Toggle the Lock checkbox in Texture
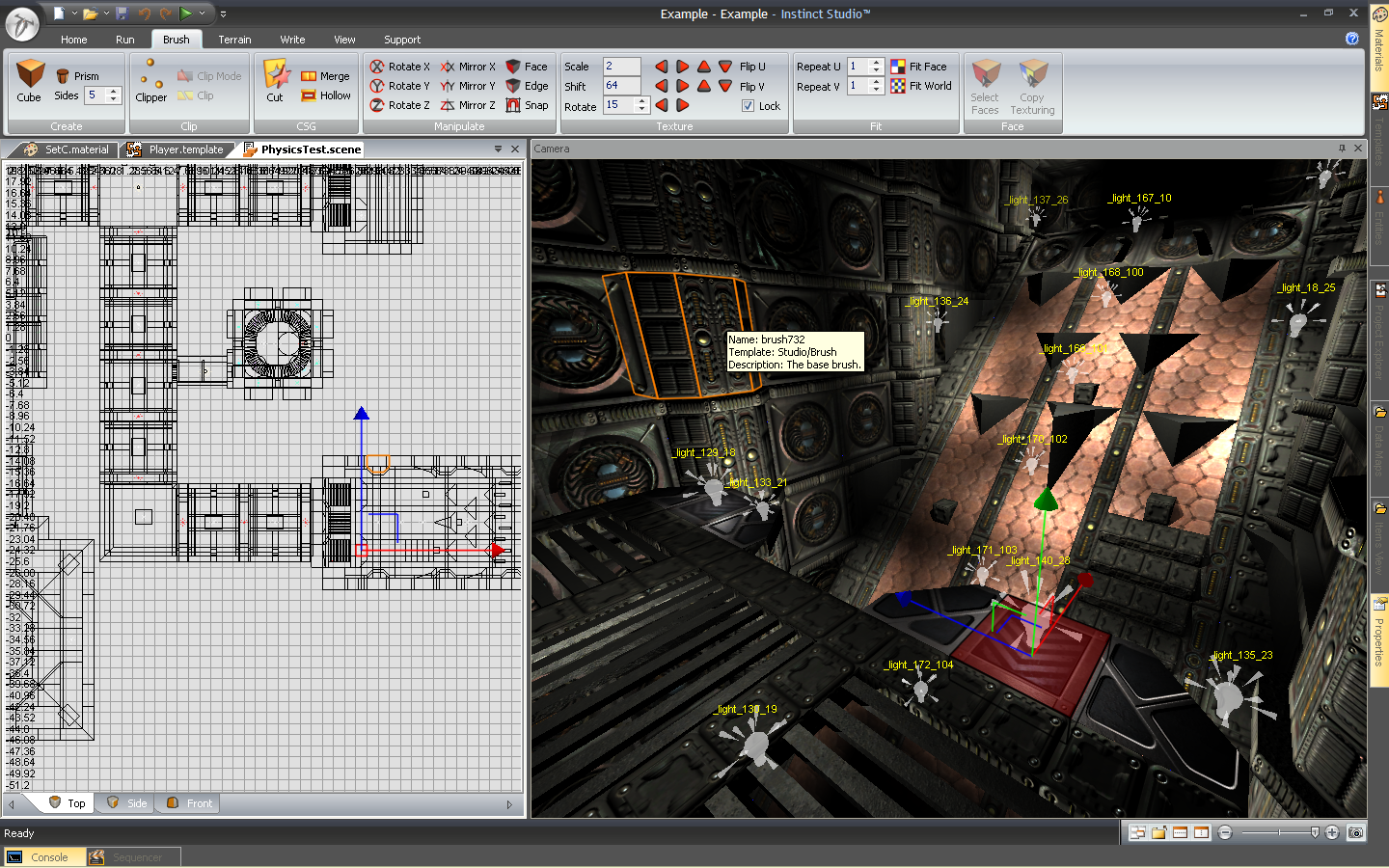The height and width of the screenshot is (868, 1389). click(748, 106)
